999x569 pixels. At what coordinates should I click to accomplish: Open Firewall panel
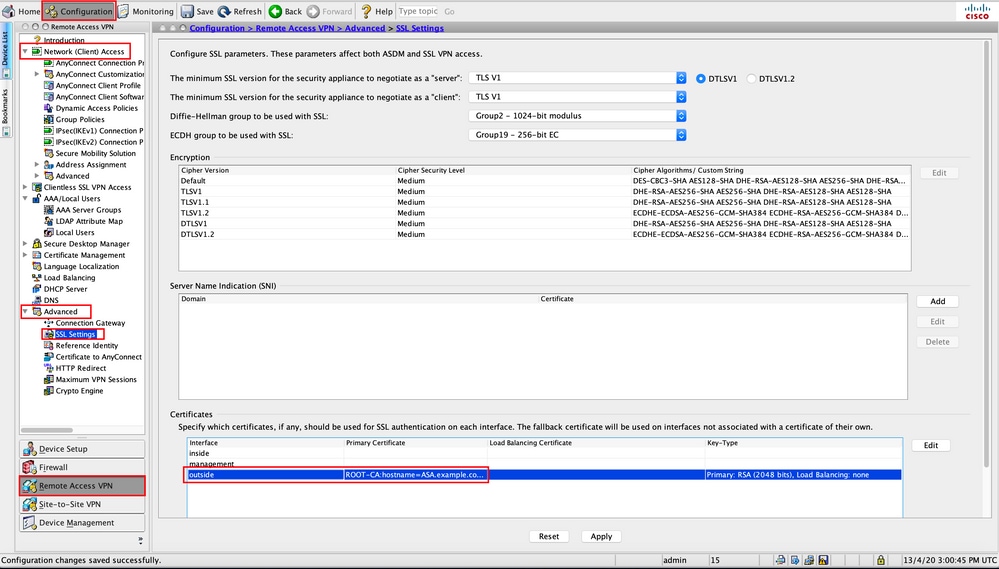click(x=82, y=467)
